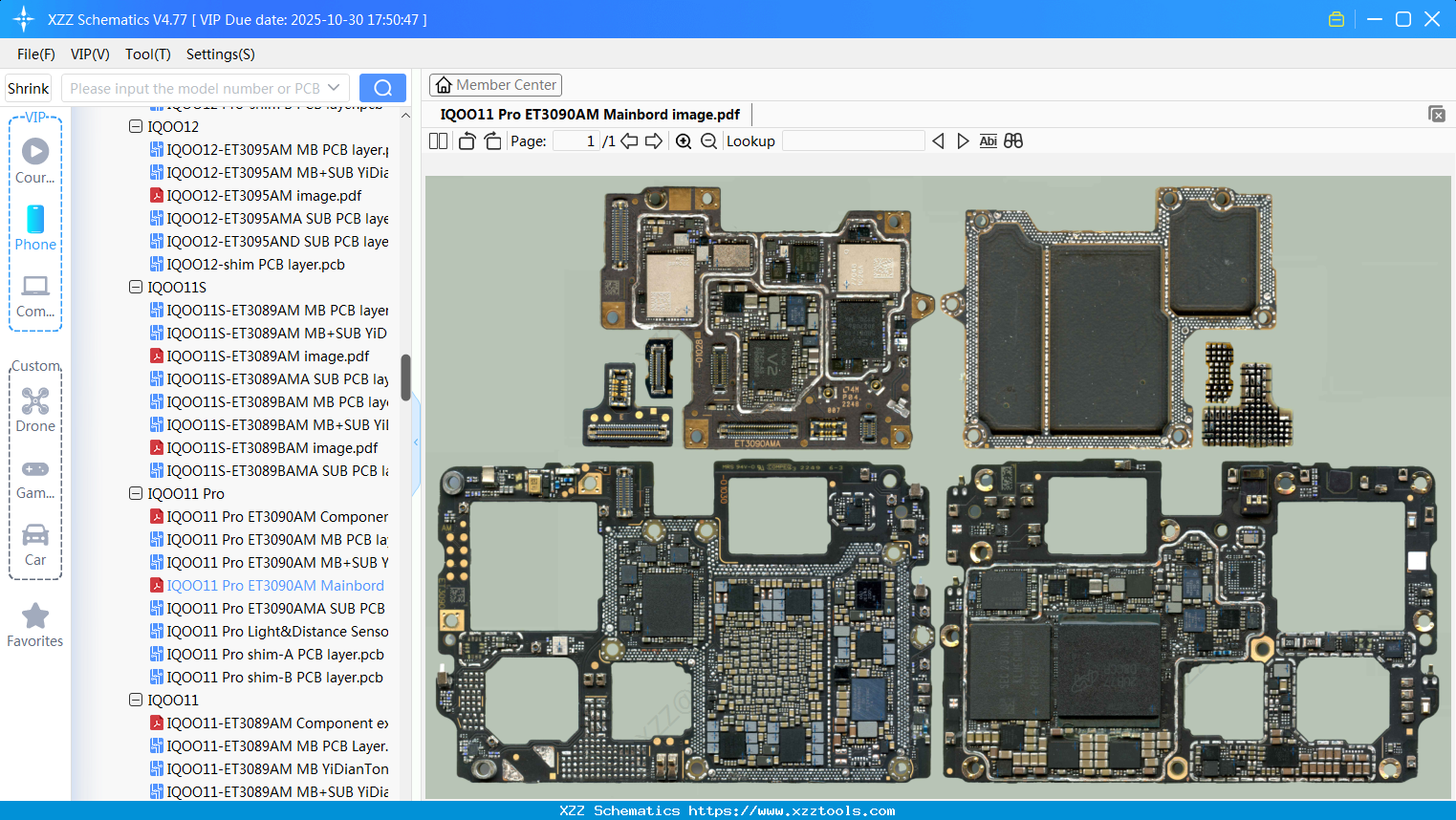Toggle the Abi case-matching option in lookup bar
Image resolution: width=1456 pixels, height=820 pixels.
coord(988,140)
